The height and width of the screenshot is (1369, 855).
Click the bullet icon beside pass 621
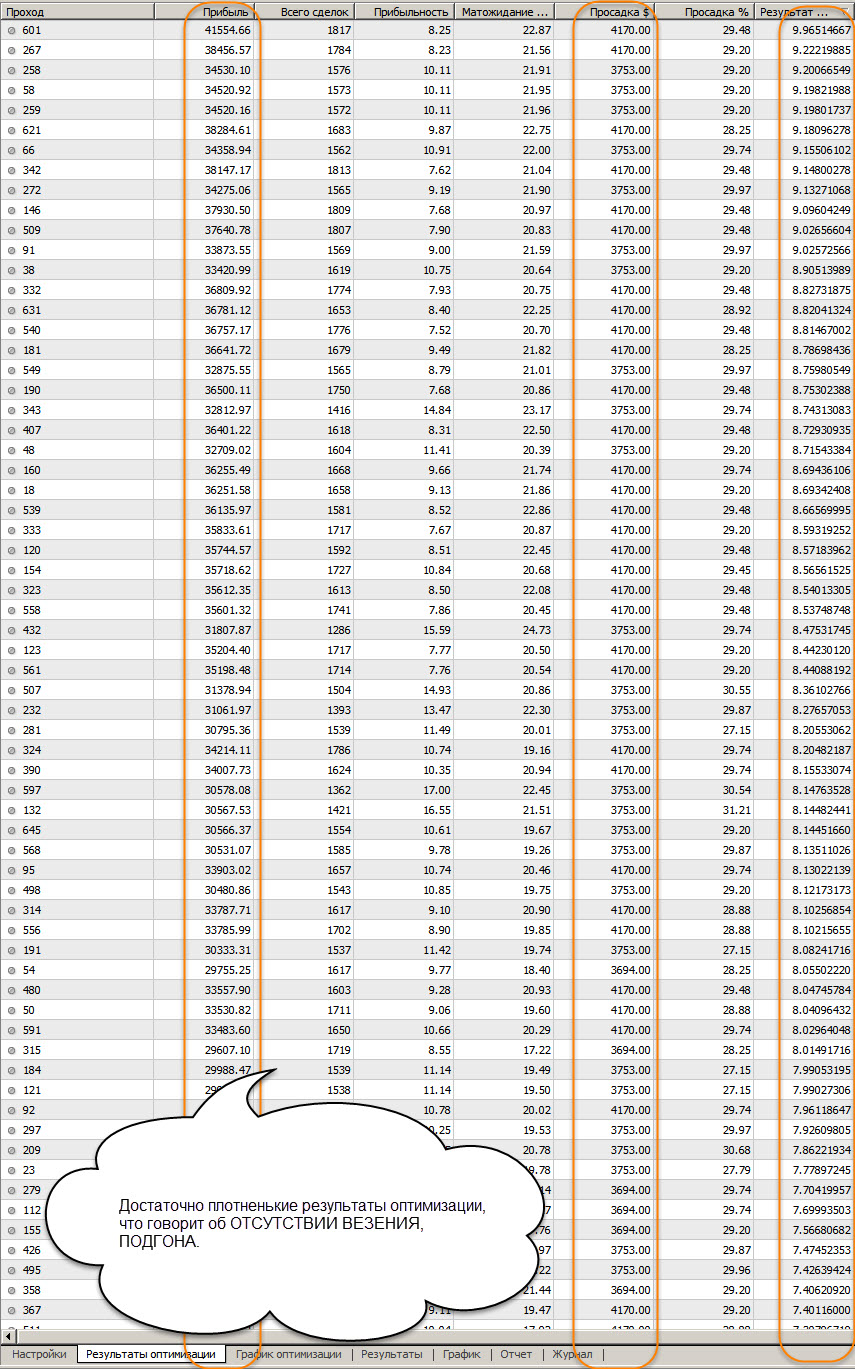click(11, 130)
